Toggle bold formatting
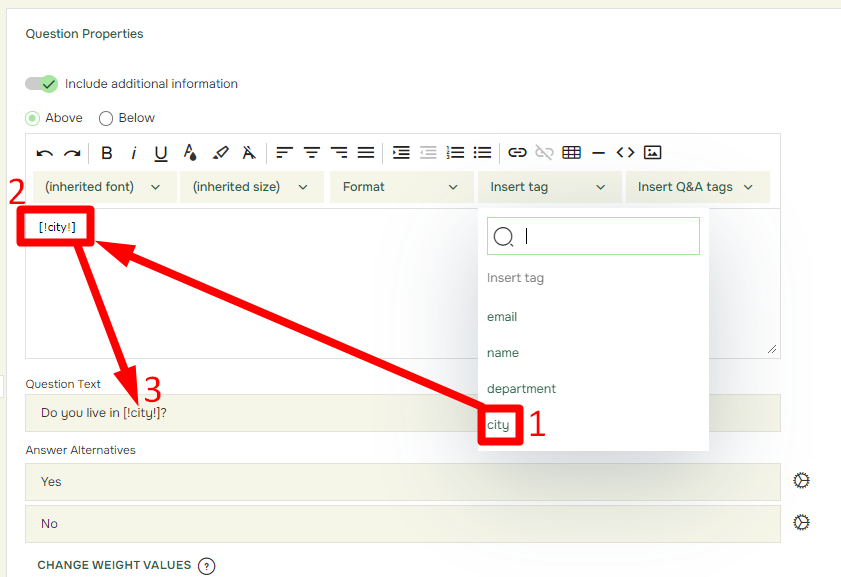Screen dimensions: 841x577 [x=107, y=153]
